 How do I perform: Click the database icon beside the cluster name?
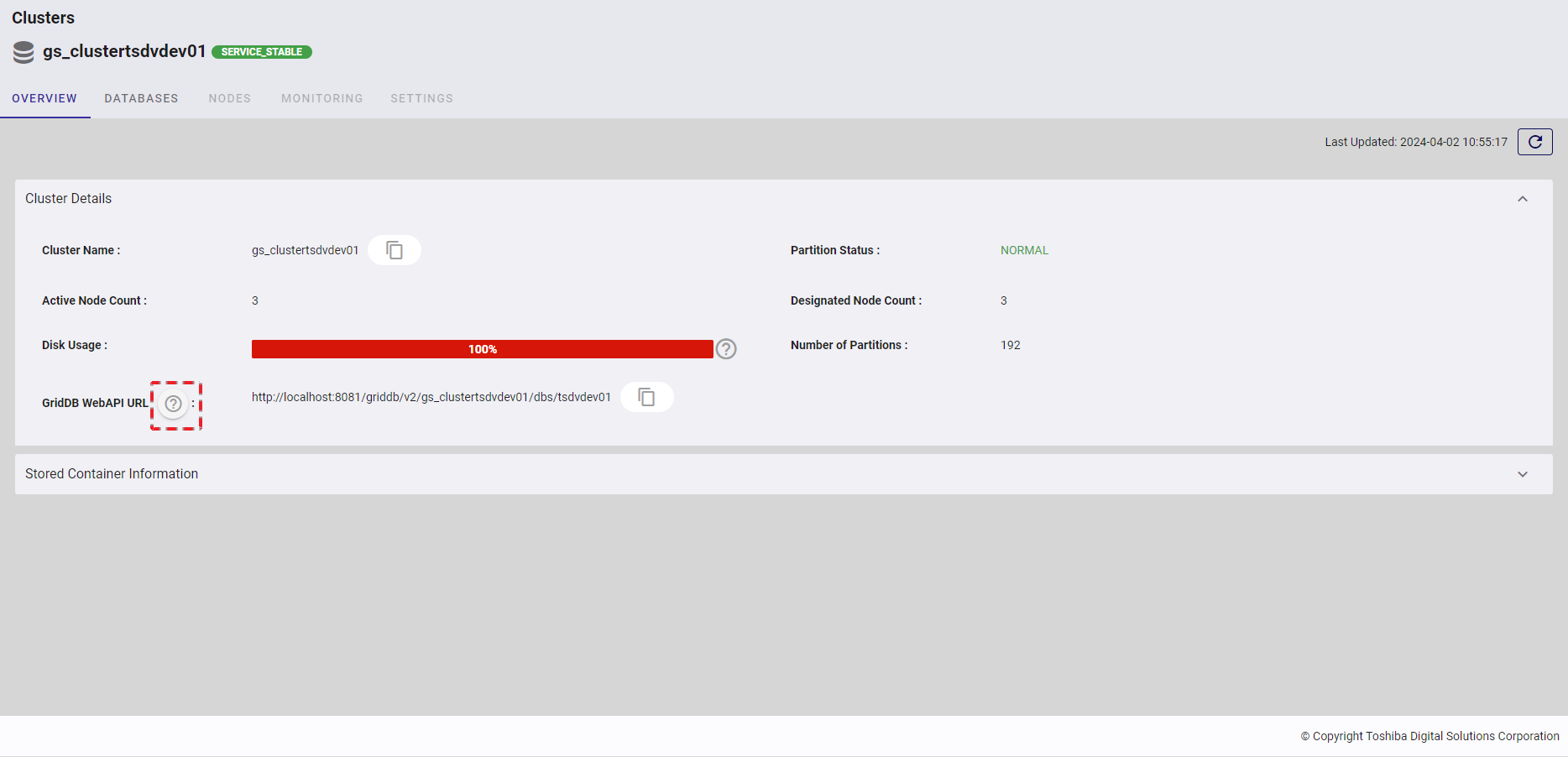23,51
